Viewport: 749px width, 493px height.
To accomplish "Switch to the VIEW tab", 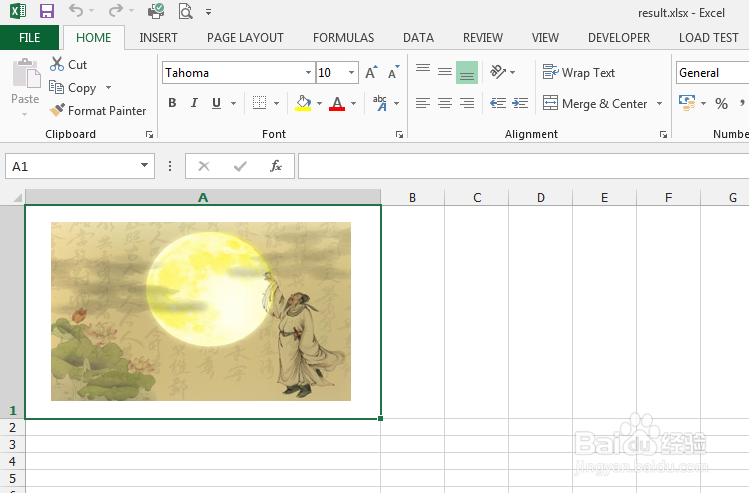I will (x=545, y=38).
